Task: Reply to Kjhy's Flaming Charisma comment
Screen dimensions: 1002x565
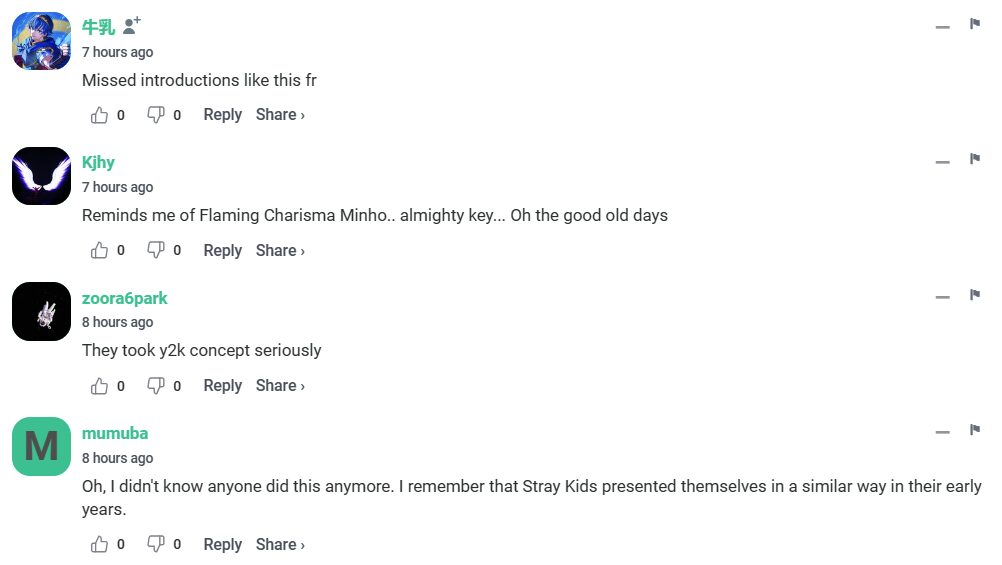Action: click(x=222, y=250)
